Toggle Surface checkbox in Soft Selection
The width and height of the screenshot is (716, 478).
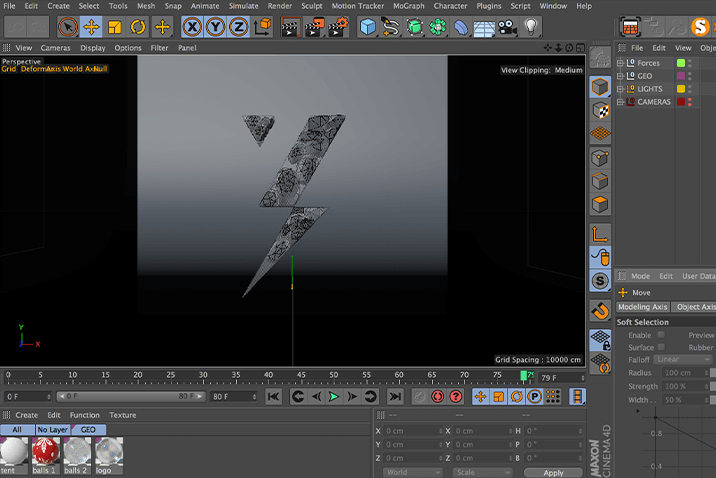pos(661,347)
